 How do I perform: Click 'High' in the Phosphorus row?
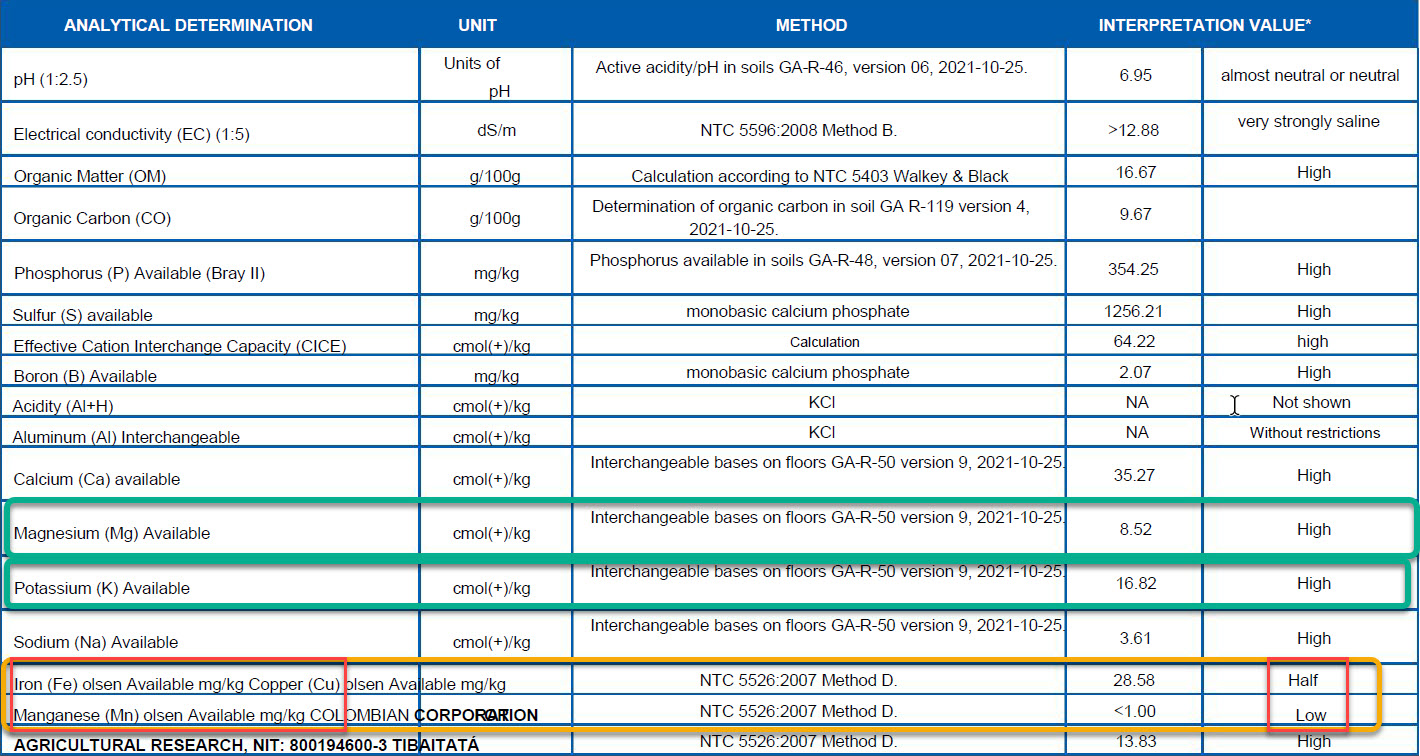[1314, 269]
